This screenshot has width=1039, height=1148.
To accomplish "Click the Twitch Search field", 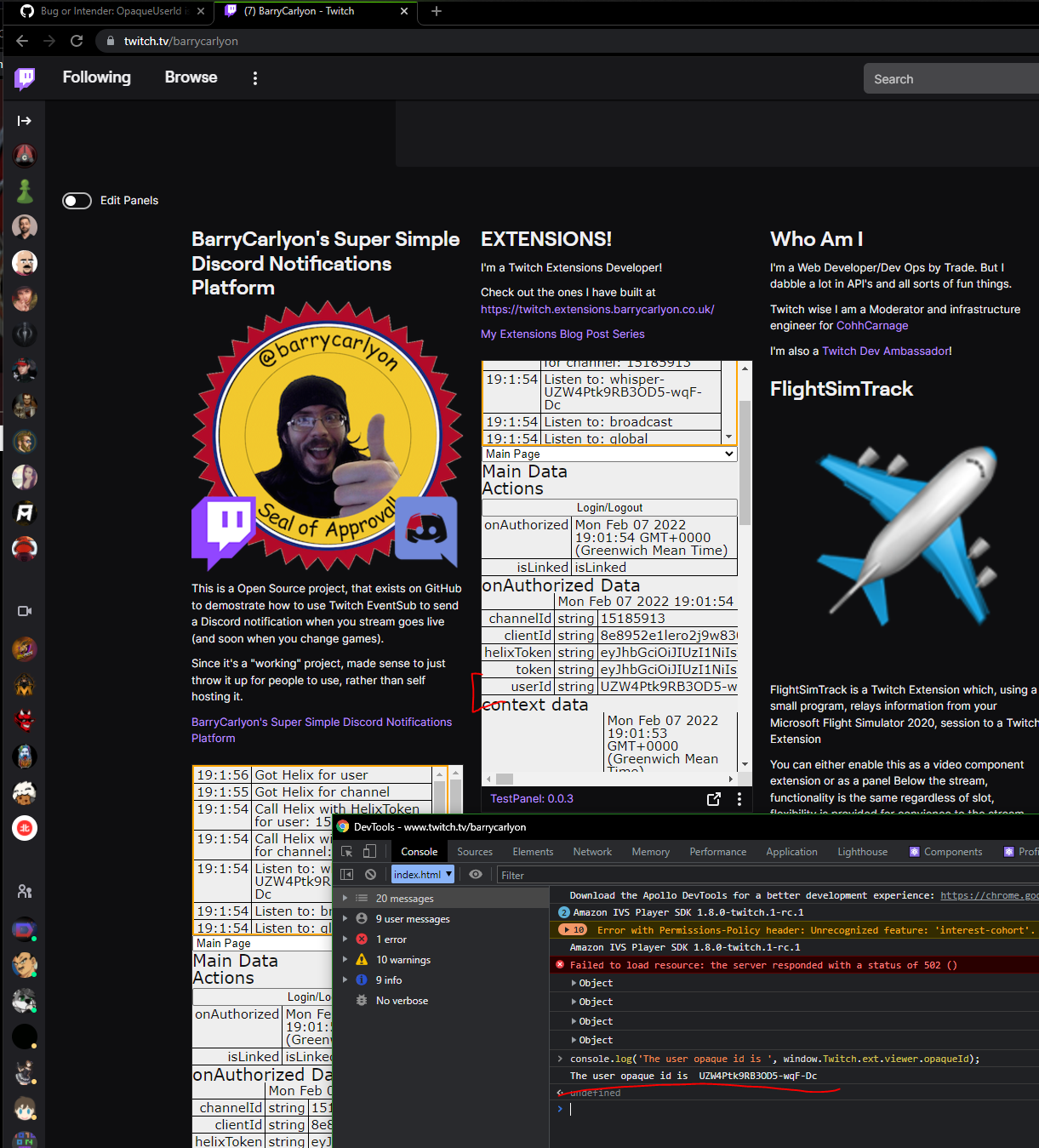I will tap(951, 79).
